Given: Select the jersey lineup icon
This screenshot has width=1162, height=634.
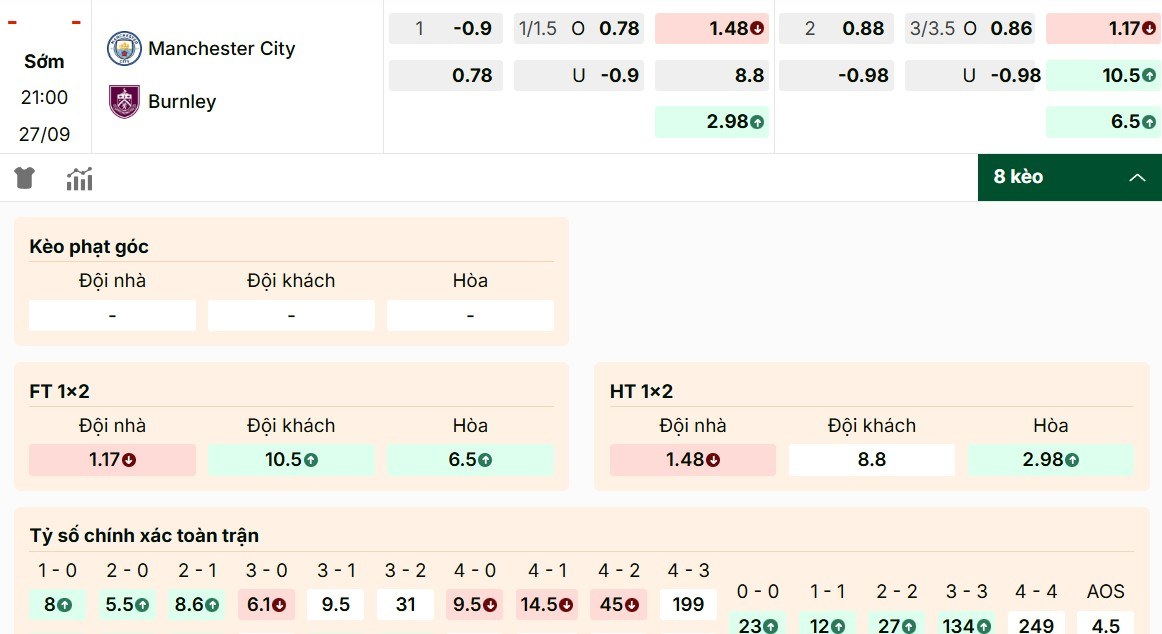Looking at the screenshot, I should tap(24, 177).
